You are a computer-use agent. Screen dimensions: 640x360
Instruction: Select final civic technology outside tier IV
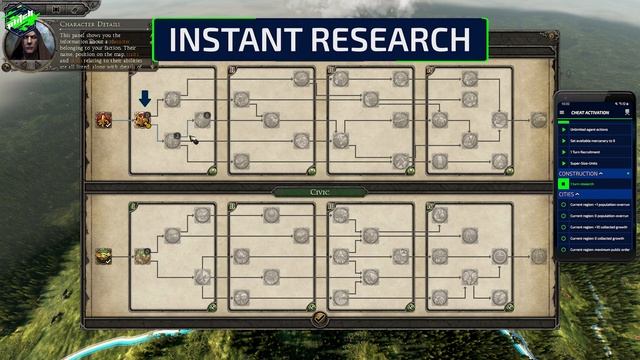[x=539, y=256]
